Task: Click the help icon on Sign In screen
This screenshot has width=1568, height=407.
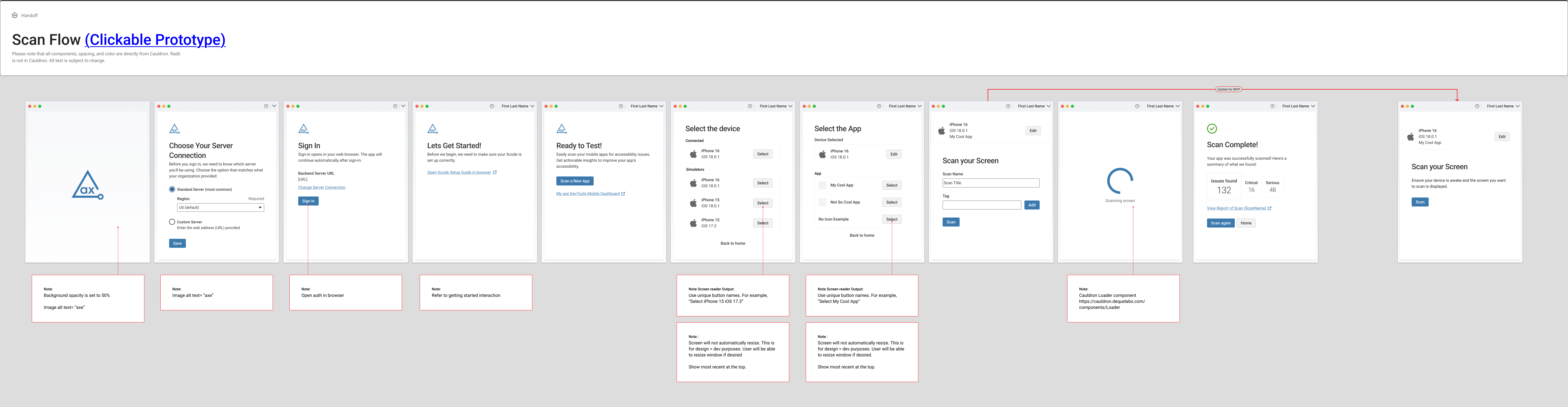Action: 395,106
